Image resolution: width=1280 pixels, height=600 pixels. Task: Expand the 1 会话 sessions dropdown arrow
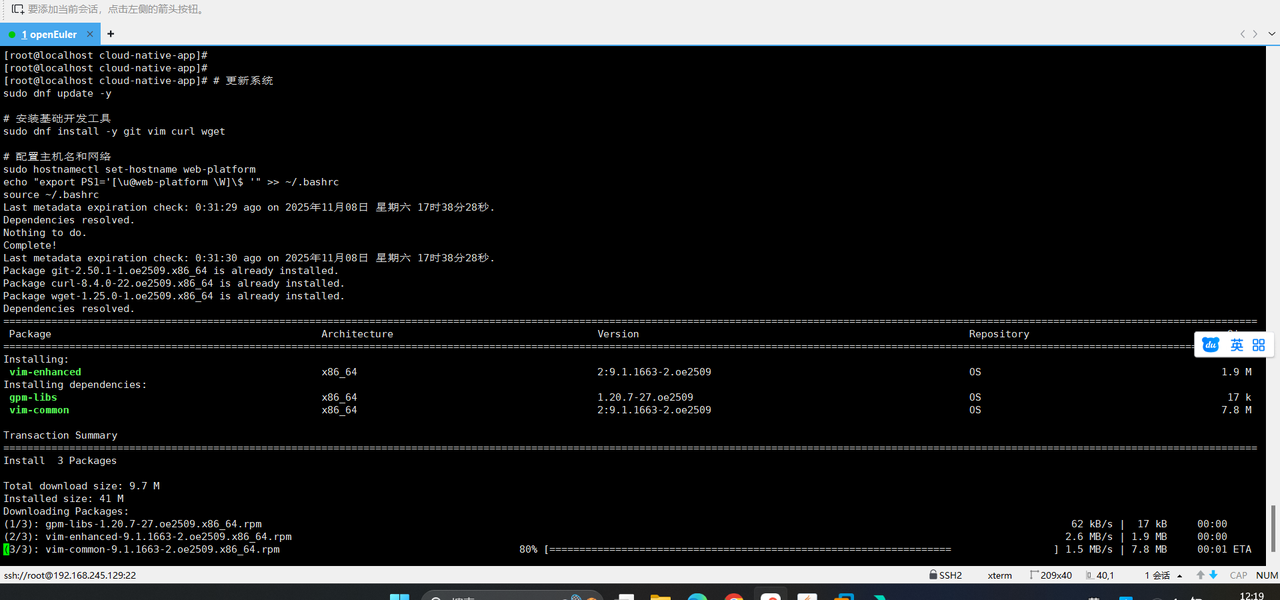pyautogui.click(x=1181, y=576)
